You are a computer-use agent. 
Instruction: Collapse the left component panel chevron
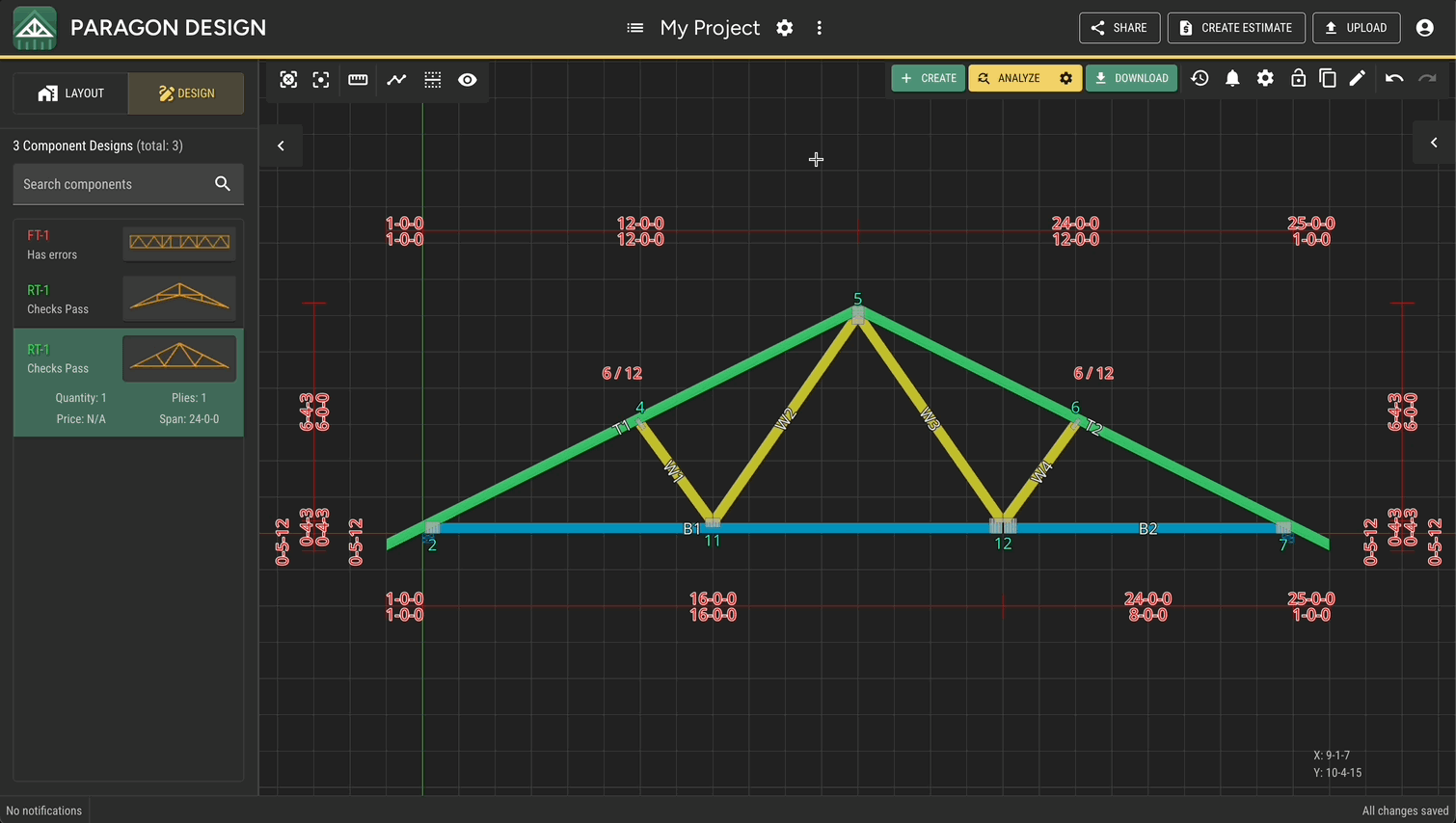click(281, 146)
